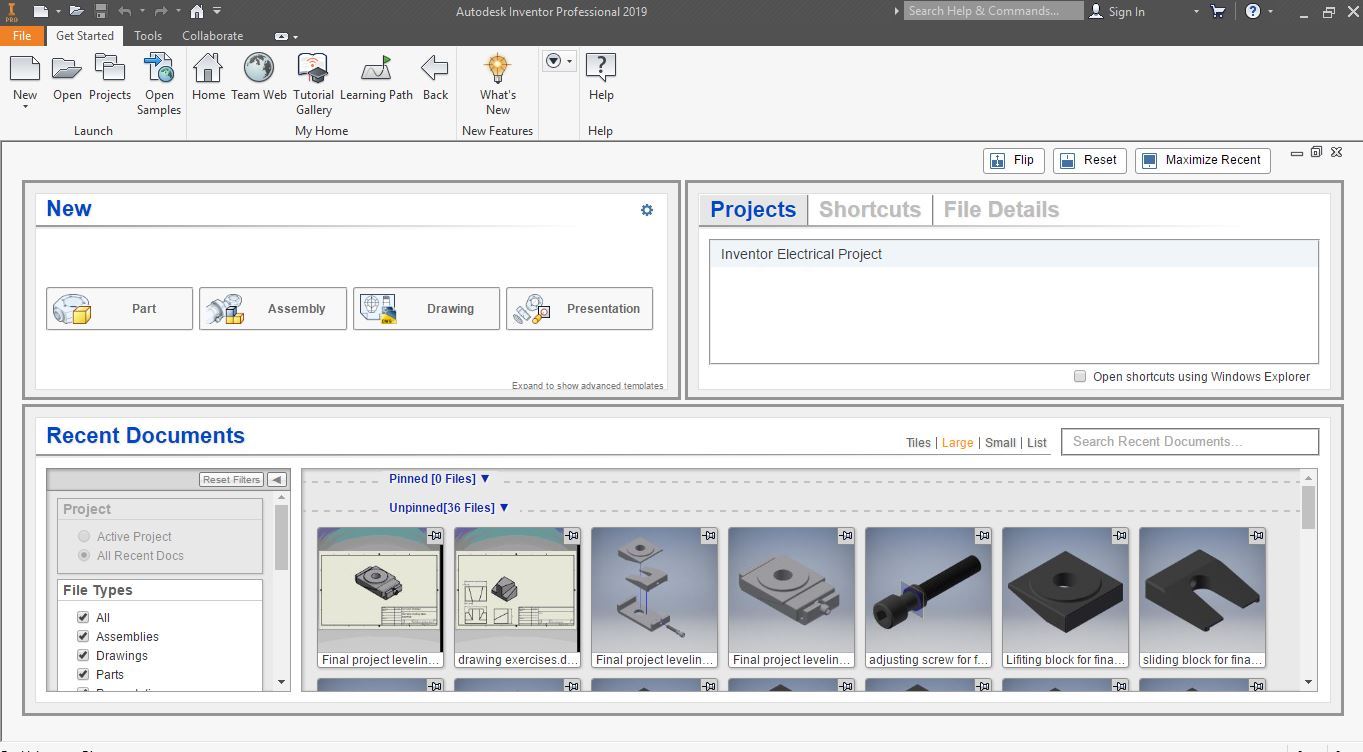
Task: Switch to the Shortcuts tab
Action: pyautogui.click(x=869, y=209)
